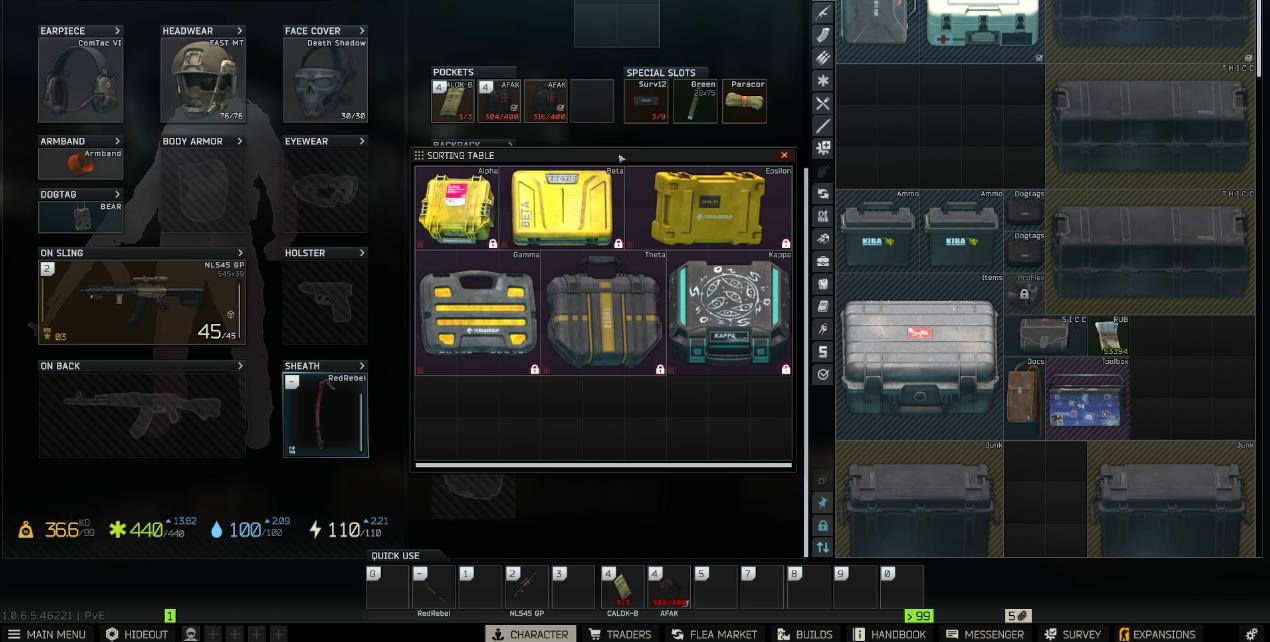Select the Beta secure container
This screenshot has width=1270, height=642.
(562, 209)
